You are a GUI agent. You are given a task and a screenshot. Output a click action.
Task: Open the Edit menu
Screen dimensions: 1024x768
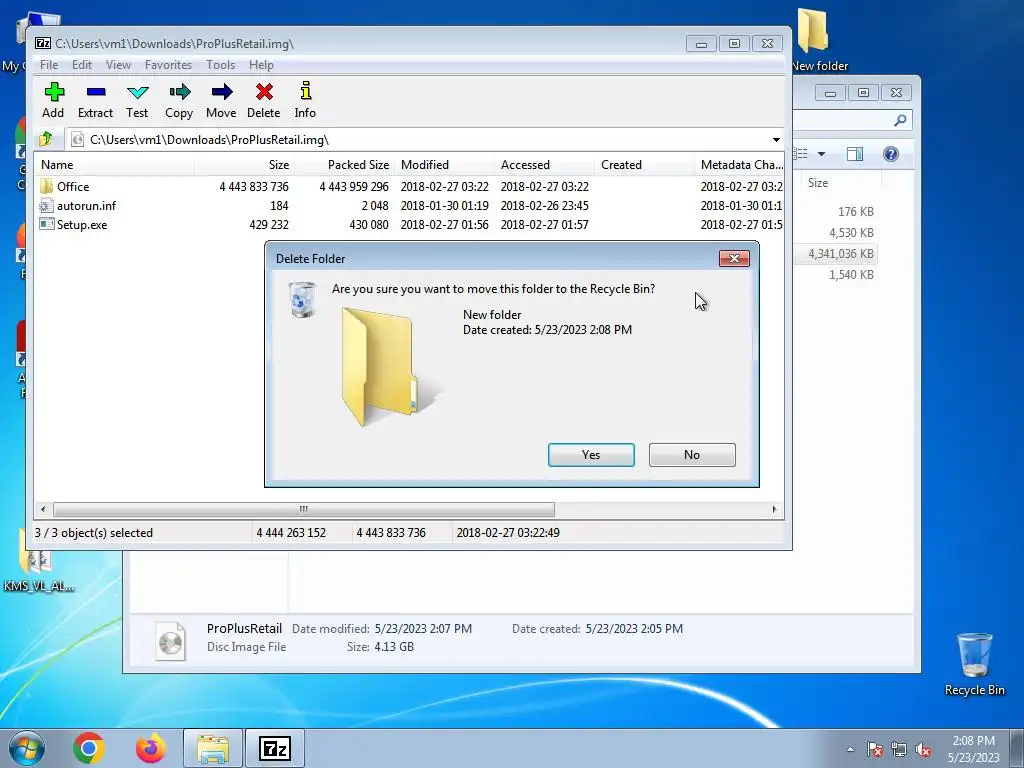click(x=82, y=65)
